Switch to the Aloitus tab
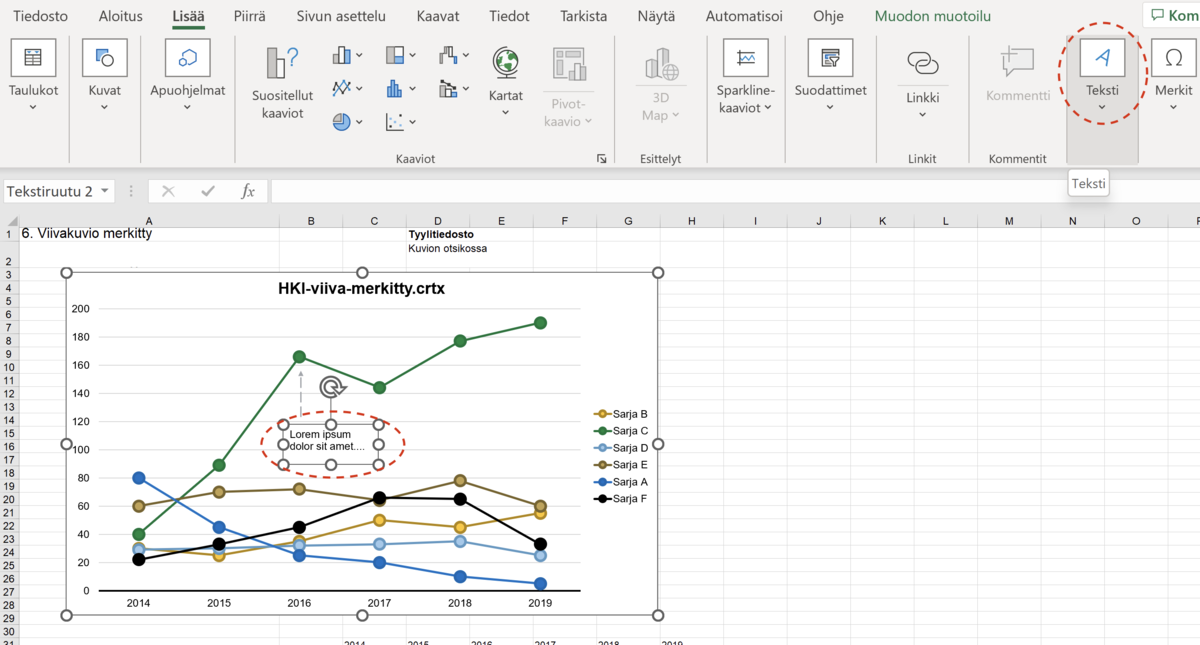Image resolution: width=1200 pixels, height=645 pixels. (120, 17)
